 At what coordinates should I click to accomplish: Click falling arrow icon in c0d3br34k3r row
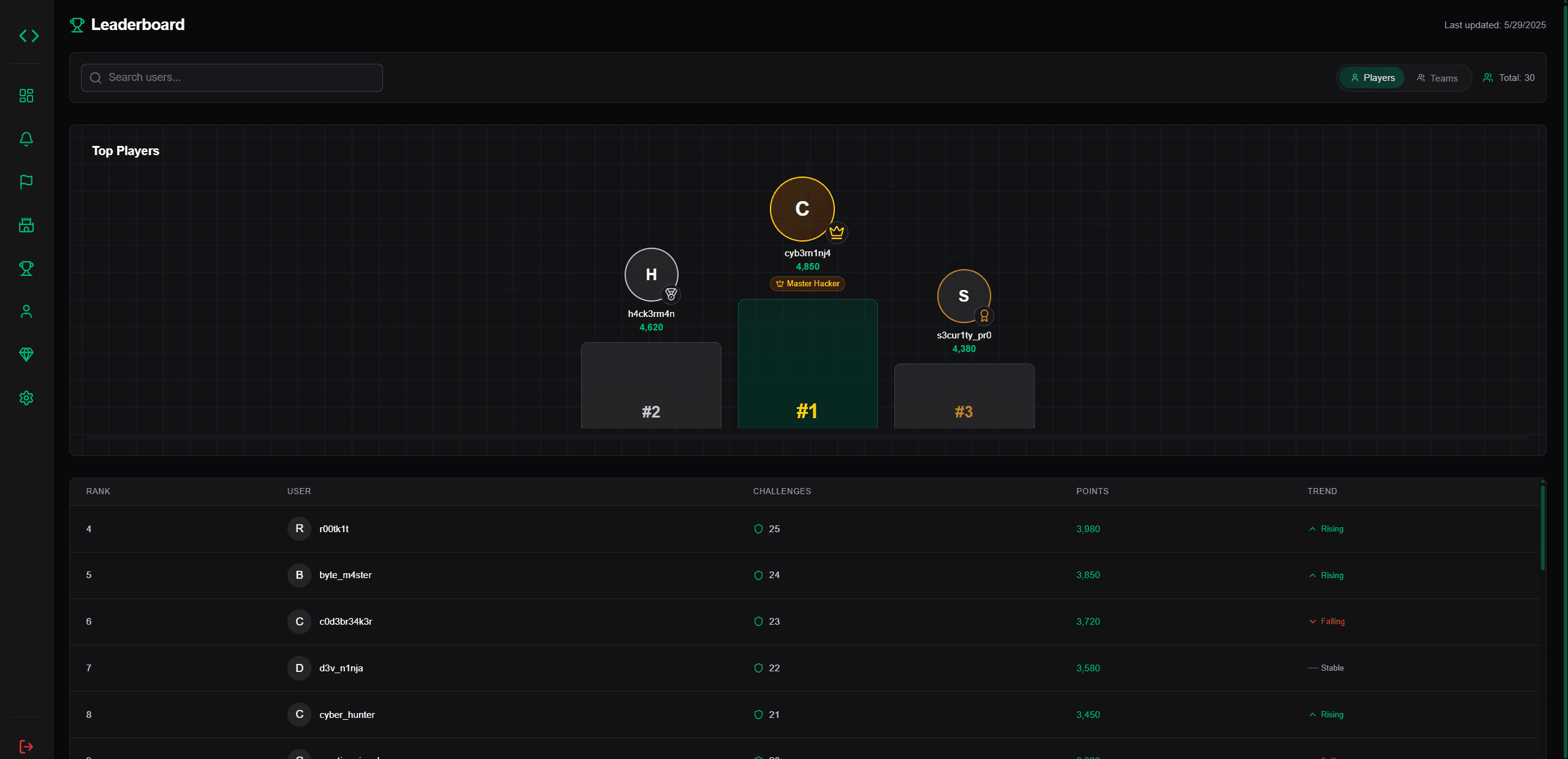1312,622
